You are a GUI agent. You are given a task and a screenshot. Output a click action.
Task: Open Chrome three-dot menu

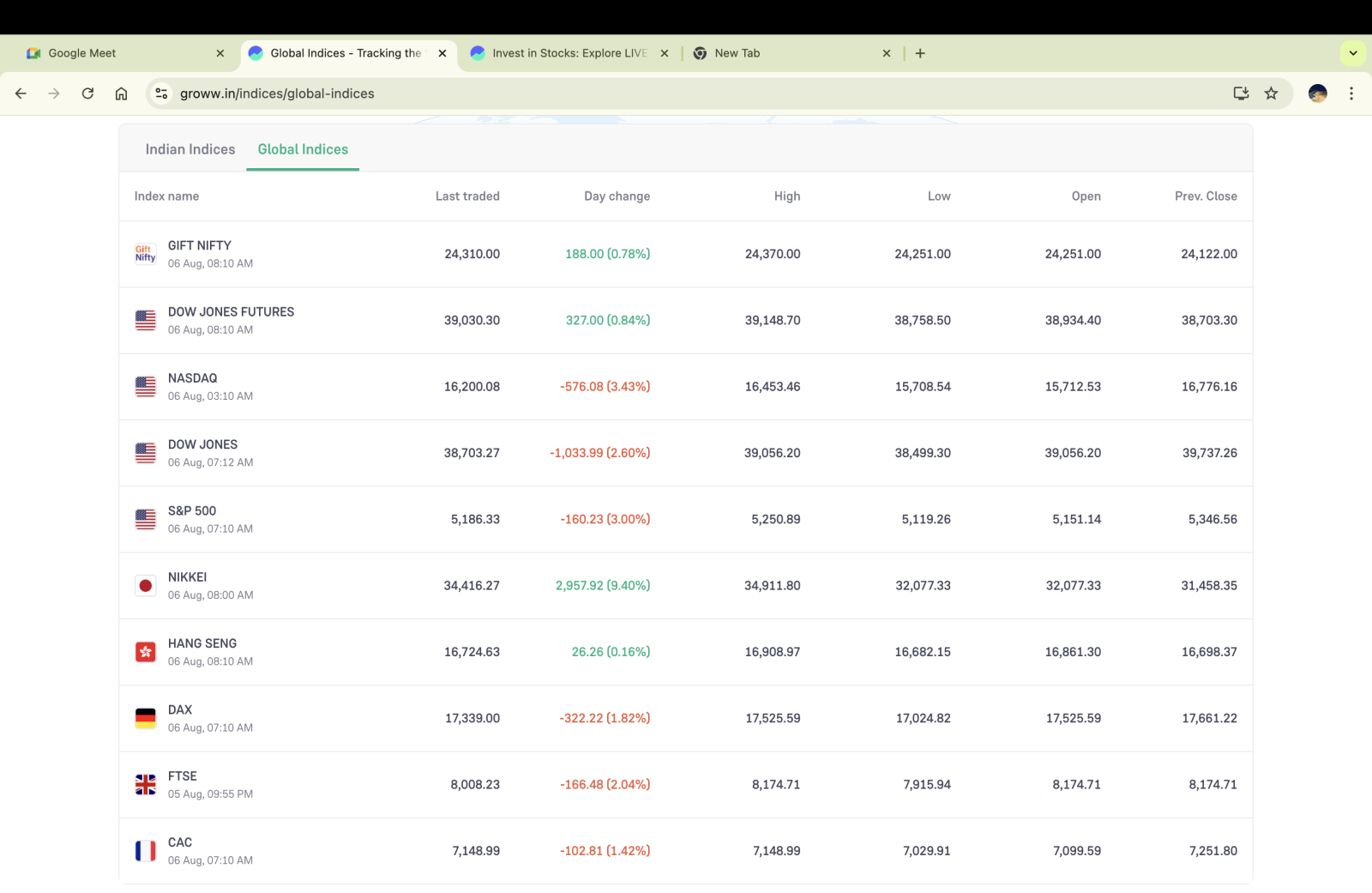tap(1351, 94)
